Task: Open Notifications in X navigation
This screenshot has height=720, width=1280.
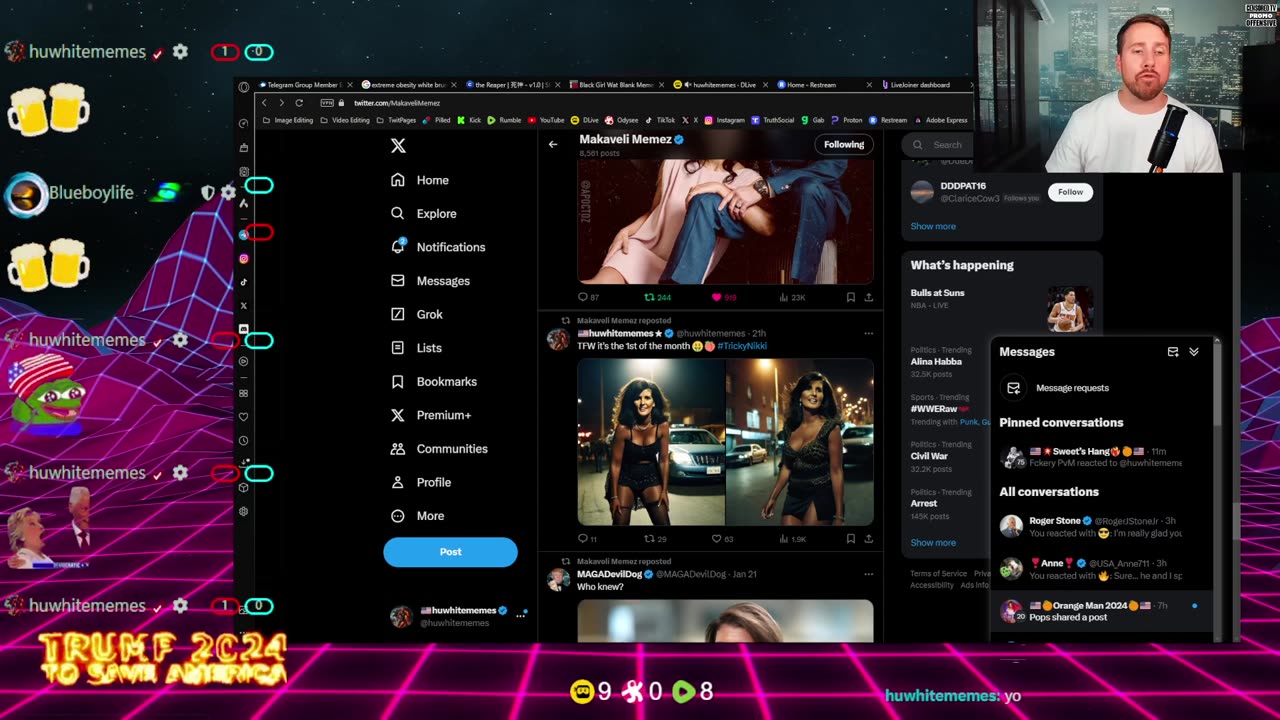Action: [x=438, y=247]
